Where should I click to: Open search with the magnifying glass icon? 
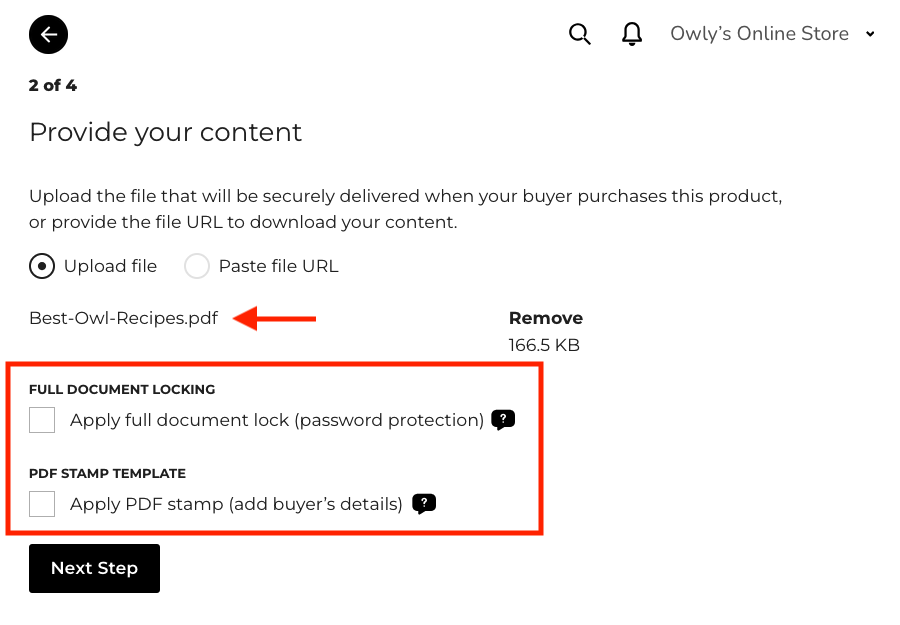(x=580, y=34)
